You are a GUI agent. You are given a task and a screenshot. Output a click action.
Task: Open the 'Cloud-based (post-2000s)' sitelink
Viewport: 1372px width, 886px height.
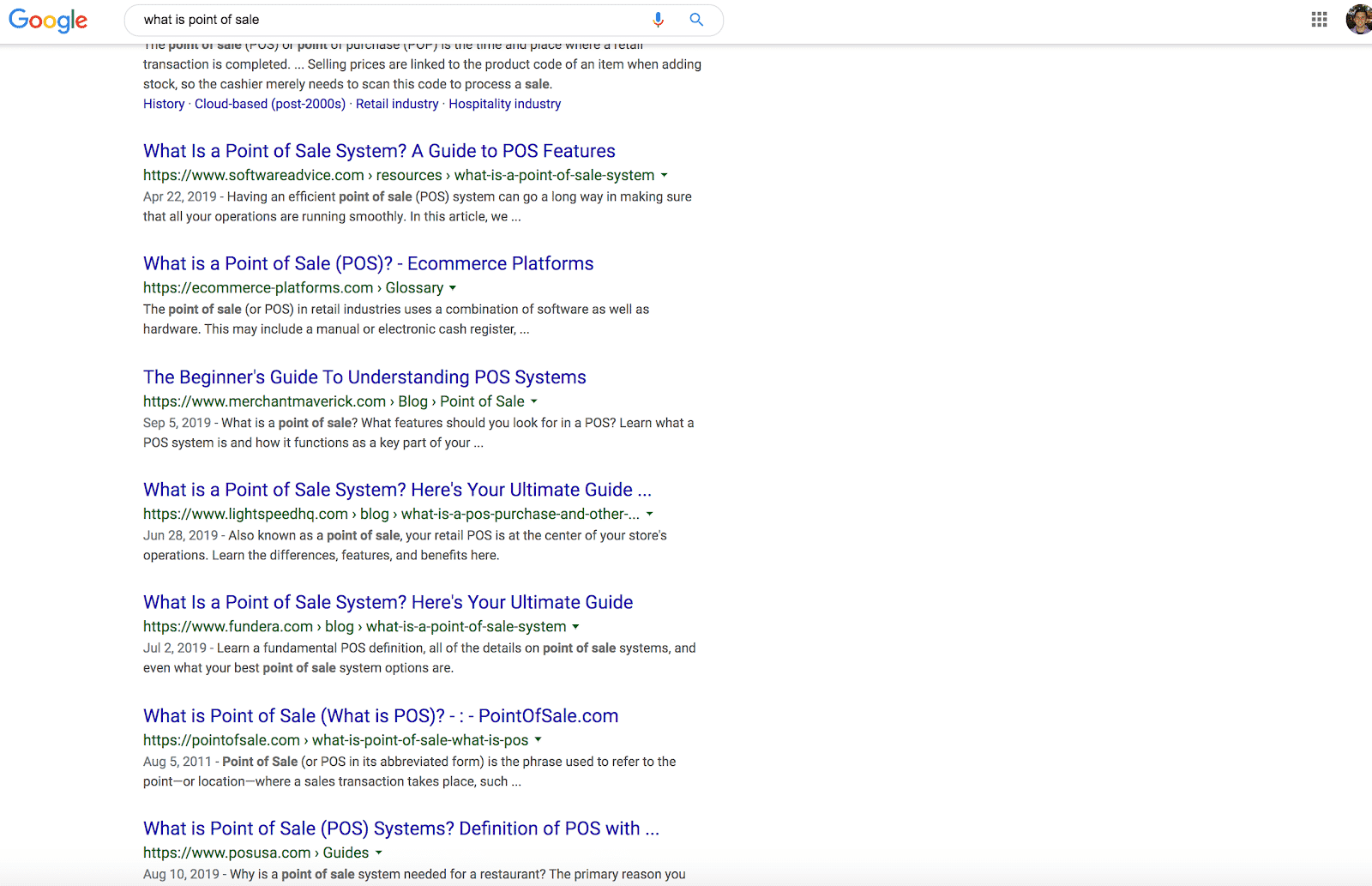tap(270, 104)
